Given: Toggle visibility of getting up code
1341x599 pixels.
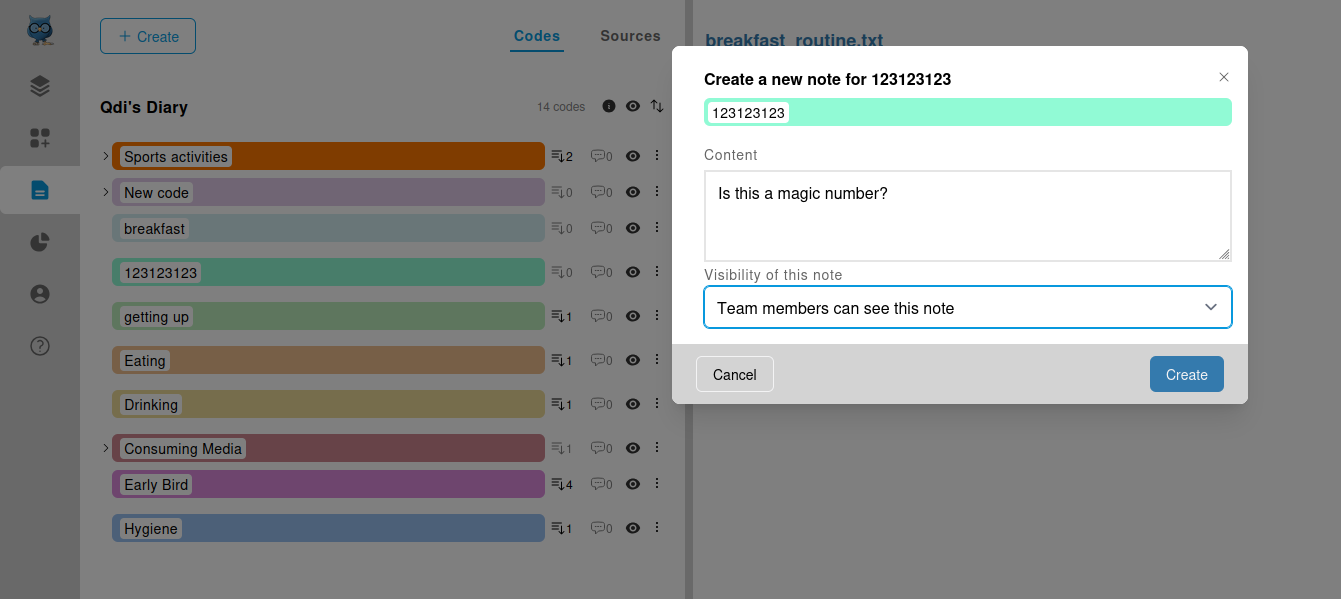Looking at the screenshot, I should click(633, 316).
